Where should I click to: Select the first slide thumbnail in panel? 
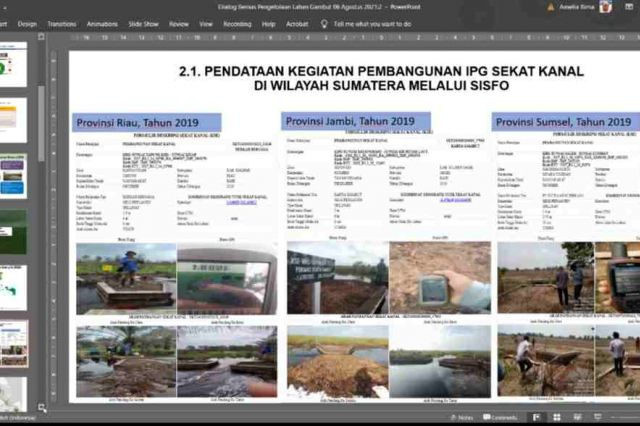[x=13, y=64]
